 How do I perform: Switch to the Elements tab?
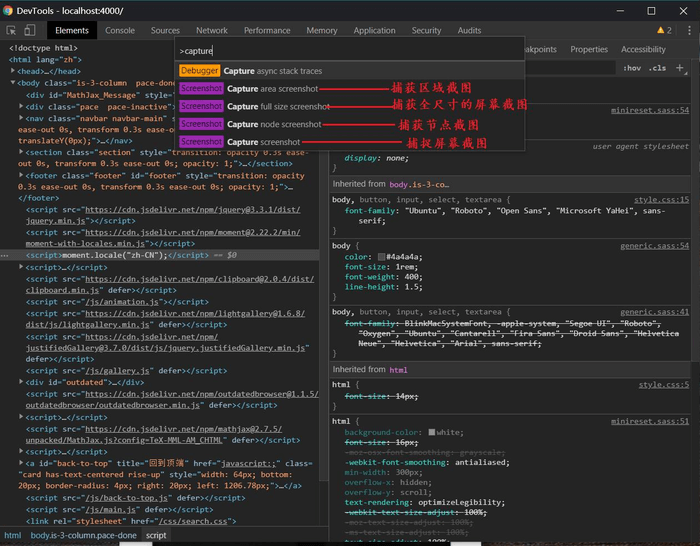click(72, 30)
